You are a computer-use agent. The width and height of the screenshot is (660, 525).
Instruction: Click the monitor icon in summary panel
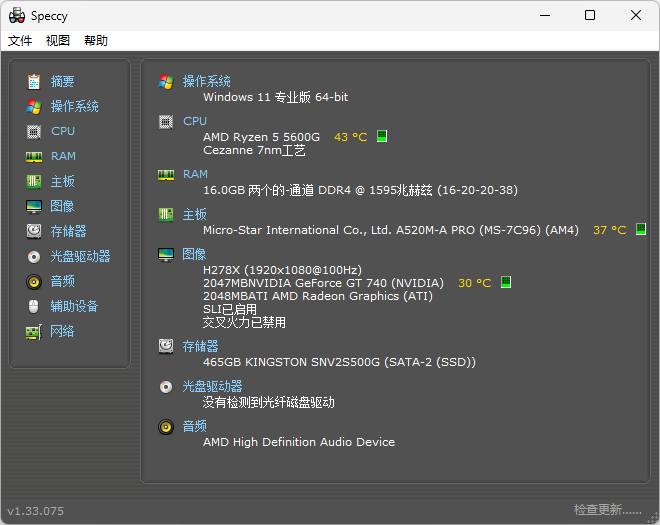click(166, 255)
